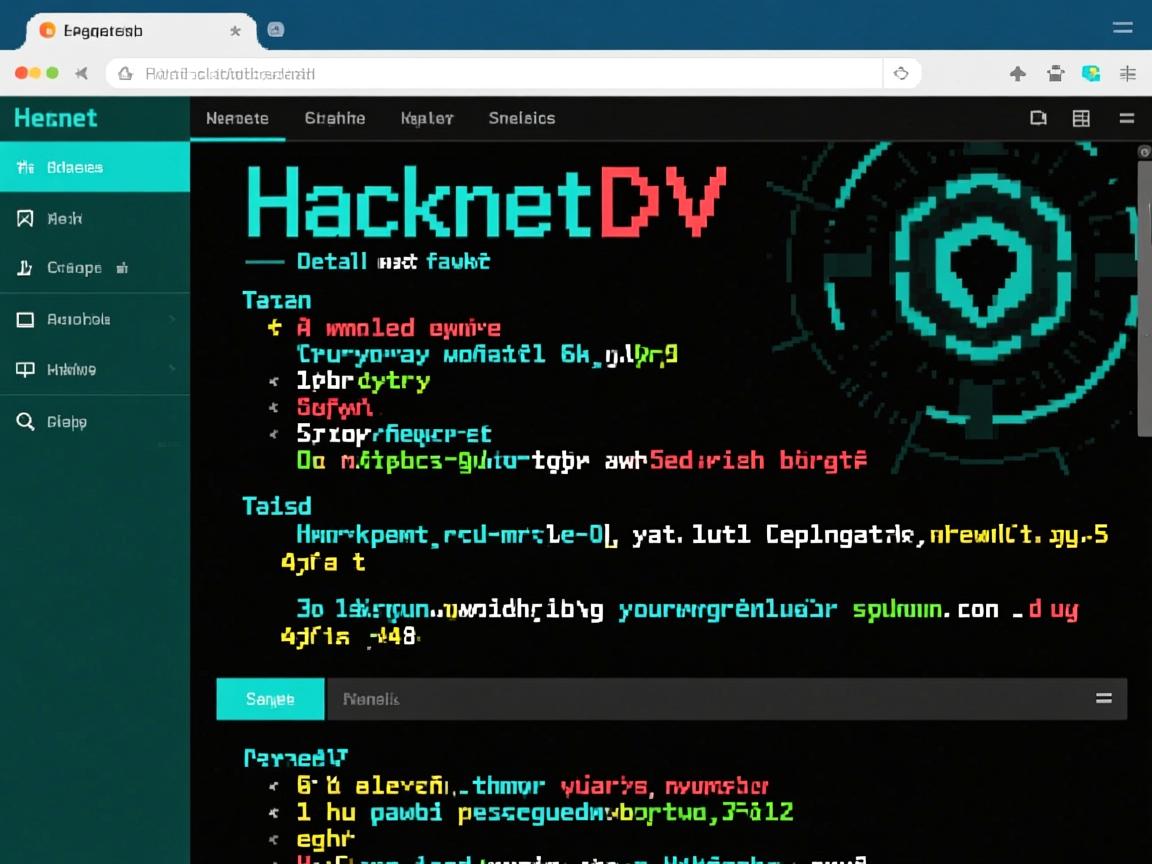The height and width of the screenshot is (864, 1152).
Task: Switch to the Snelaics tab
Action: pos(521,118)
